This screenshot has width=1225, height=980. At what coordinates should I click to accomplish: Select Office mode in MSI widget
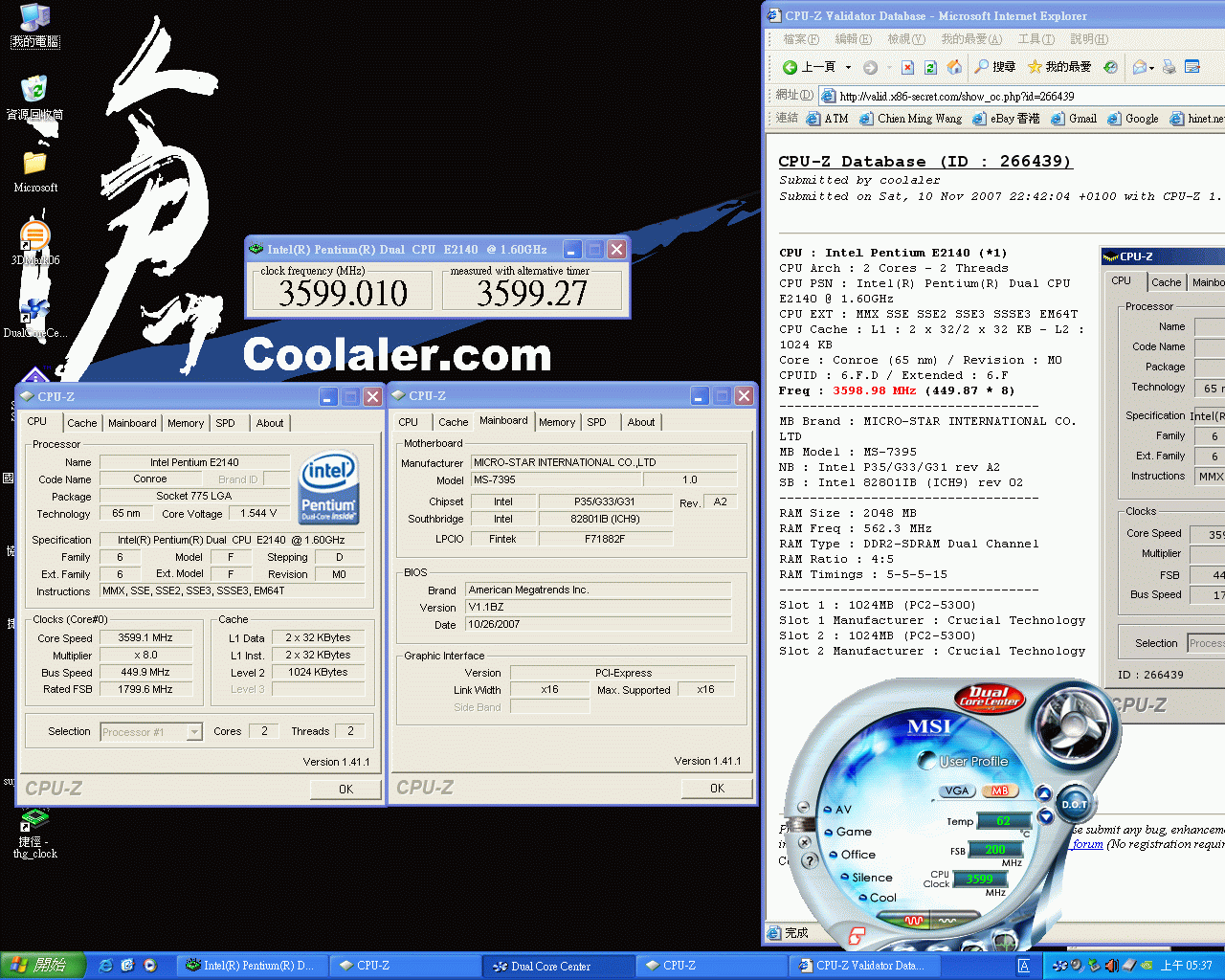(852, 855)
